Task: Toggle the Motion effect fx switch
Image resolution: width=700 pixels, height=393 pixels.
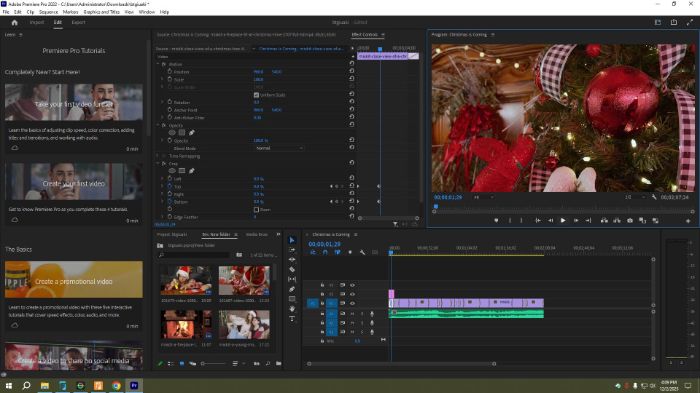Action: click(x=164, y=64)
